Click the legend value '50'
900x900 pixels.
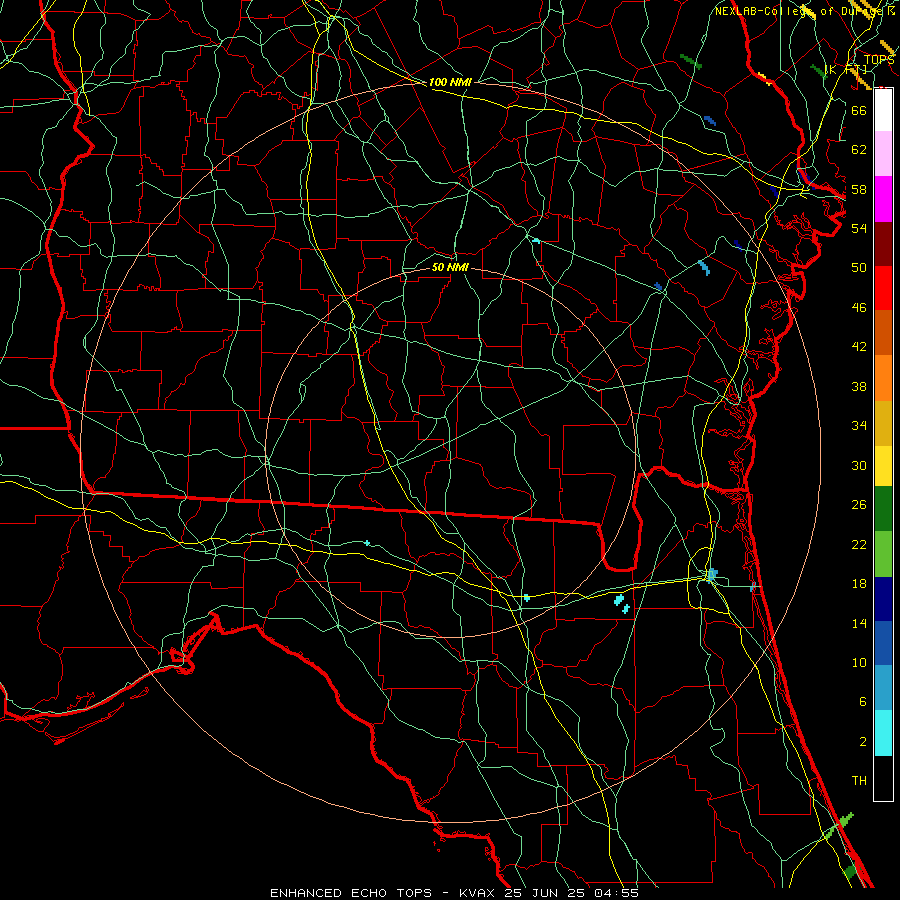859,267
